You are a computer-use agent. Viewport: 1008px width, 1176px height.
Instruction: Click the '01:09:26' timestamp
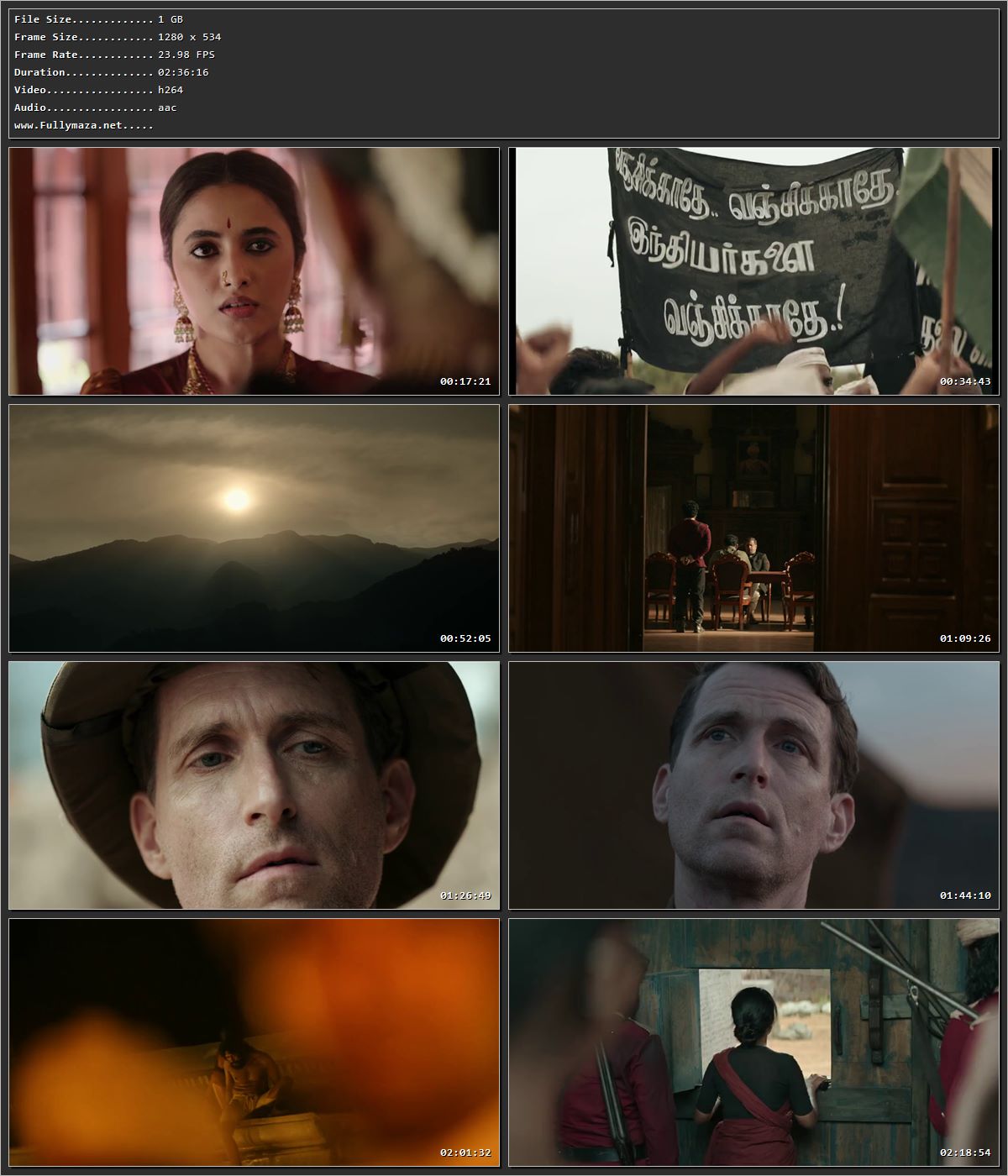(x=965, y=638)
